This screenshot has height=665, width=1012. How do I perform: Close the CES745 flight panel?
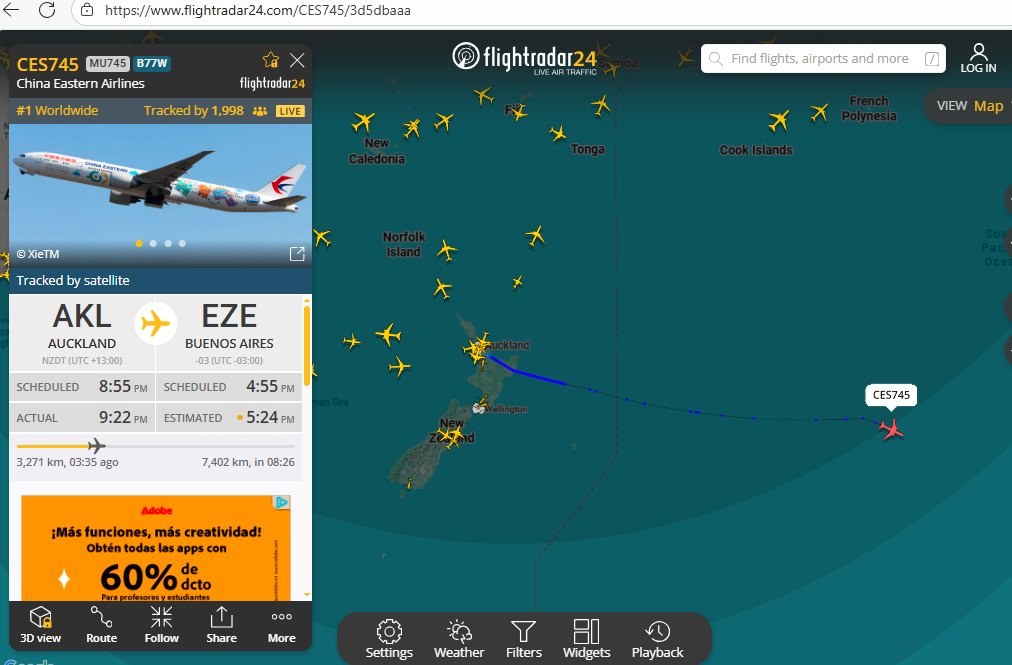click(297, 60)
